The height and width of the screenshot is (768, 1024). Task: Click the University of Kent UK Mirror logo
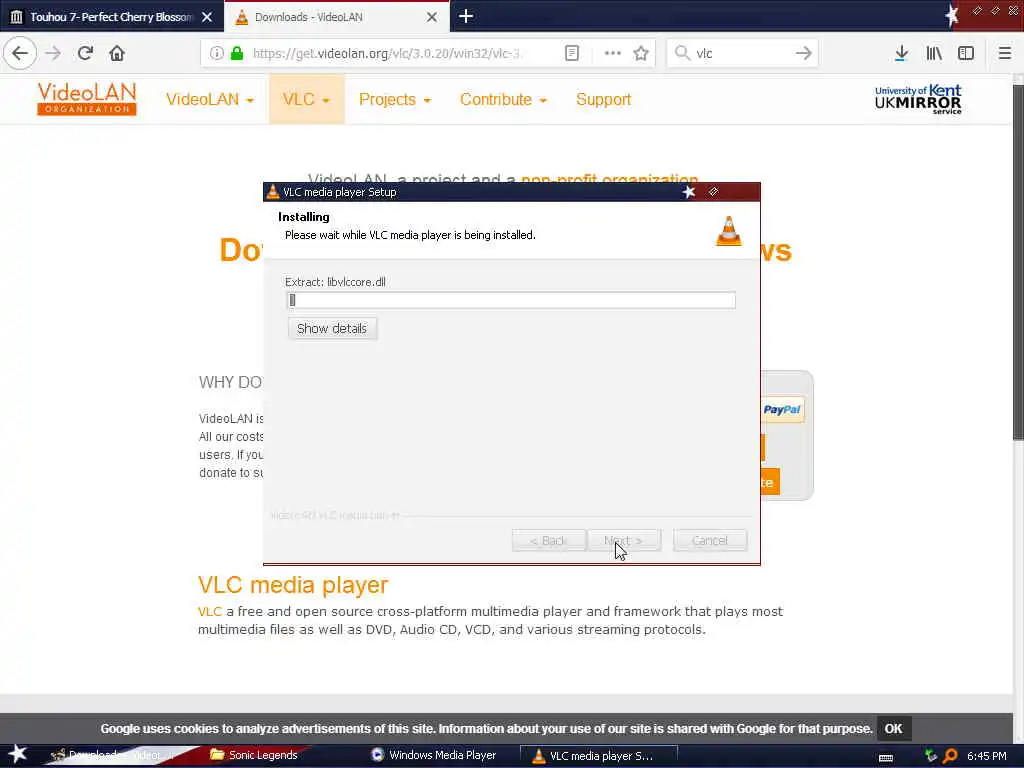coord(918,99)
